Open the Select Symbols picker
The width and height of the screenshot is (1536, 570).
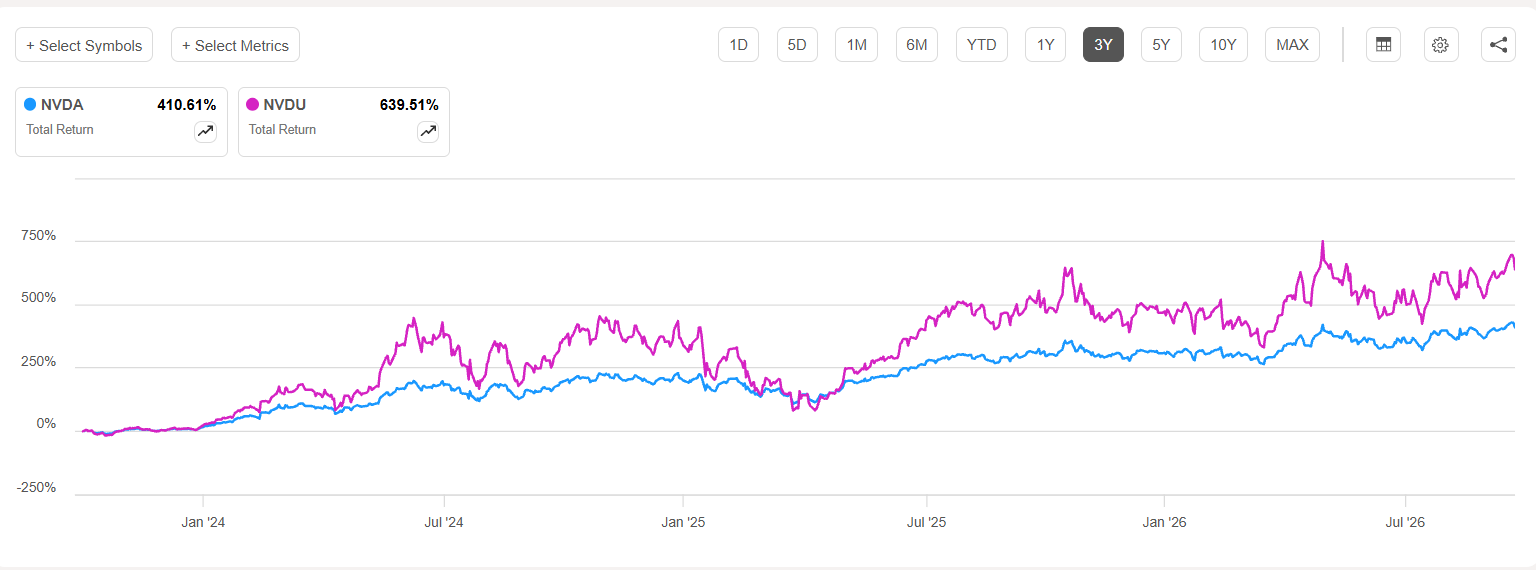click(84, 45)
